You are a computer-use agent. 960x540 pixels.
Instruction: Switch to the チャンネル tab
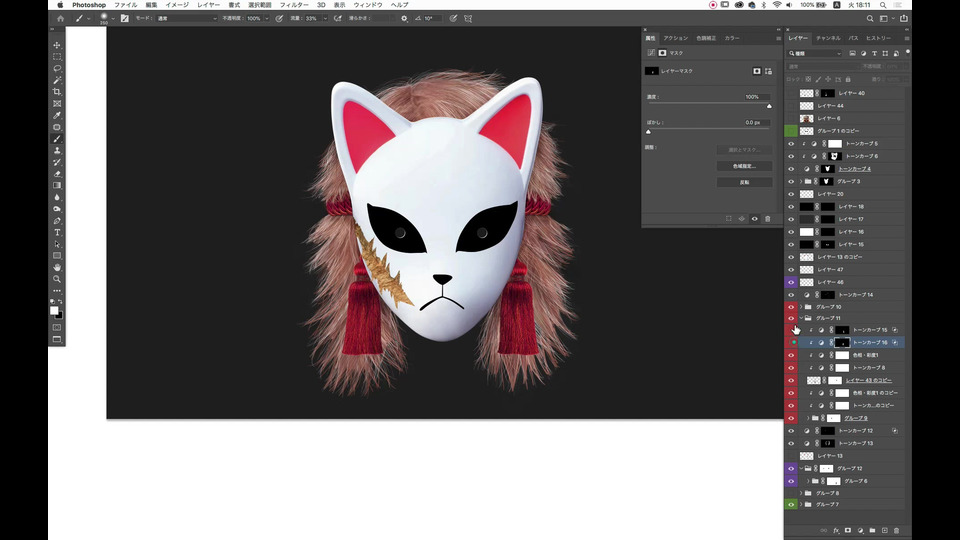click(x=828, y=38)
